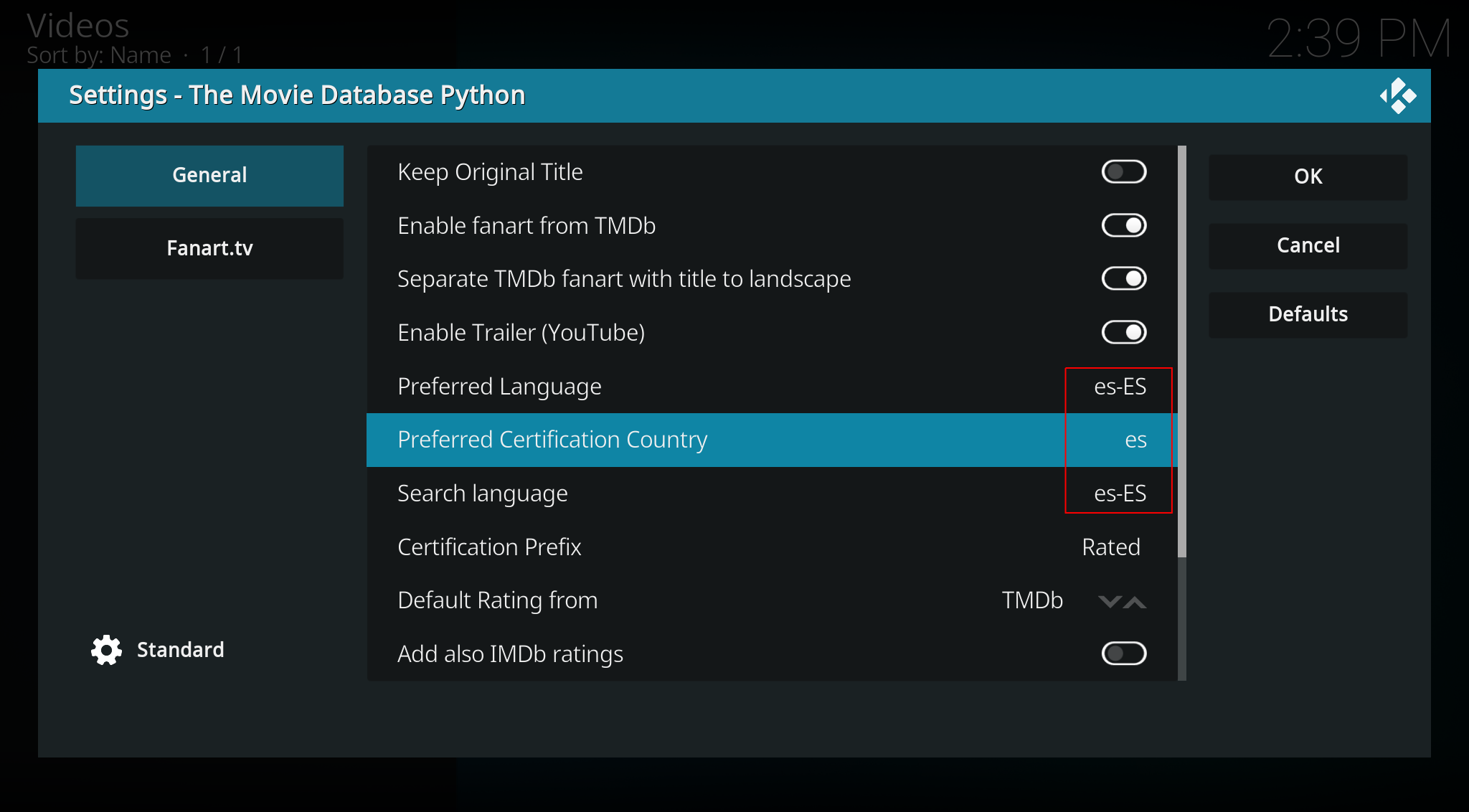Select the General settings tab
The height and width of the screenshot is (812, 1469).
pyautogui.click(x=209, y=176)
